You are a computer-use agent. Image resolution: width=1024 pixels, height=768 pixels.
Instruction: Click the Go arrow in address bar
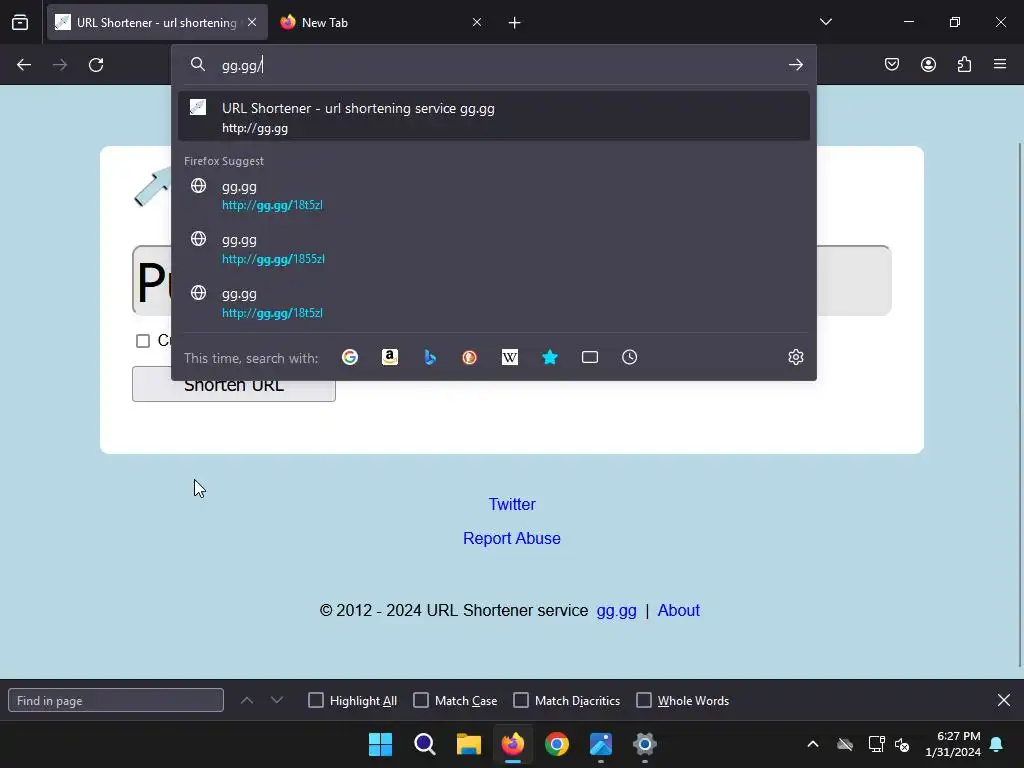(795, 65)
